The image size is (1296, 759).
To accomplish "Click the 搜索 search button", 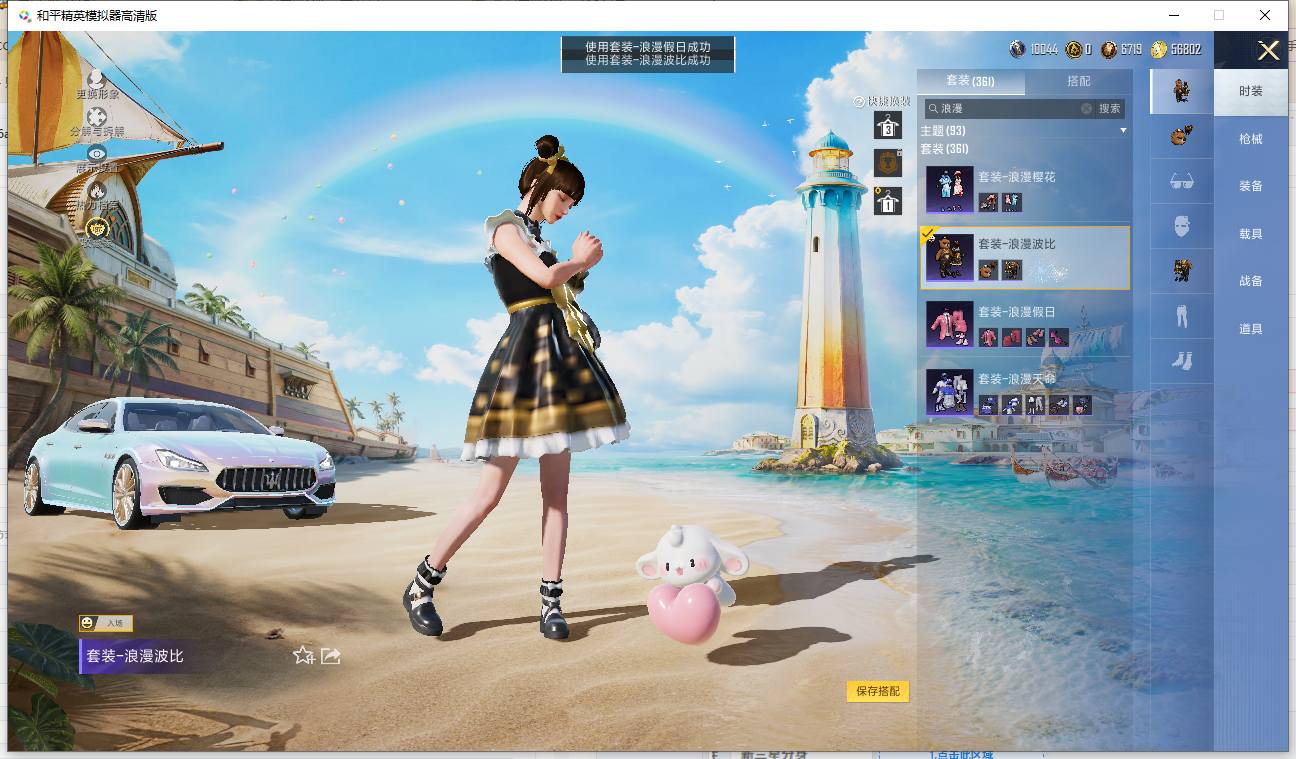I will (1110, 108).
